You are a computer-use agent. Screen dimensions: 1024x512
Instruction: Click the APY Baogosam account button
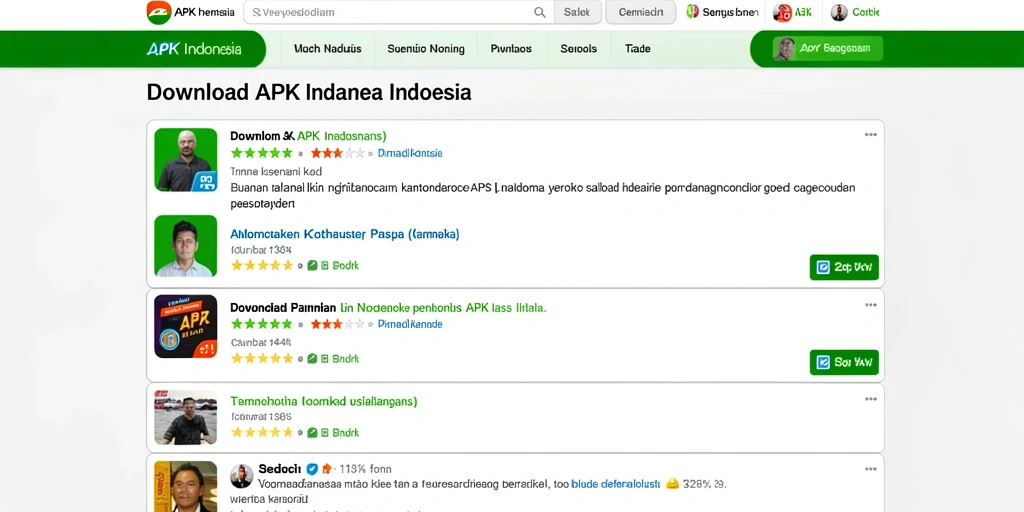[x=827, y=49]
